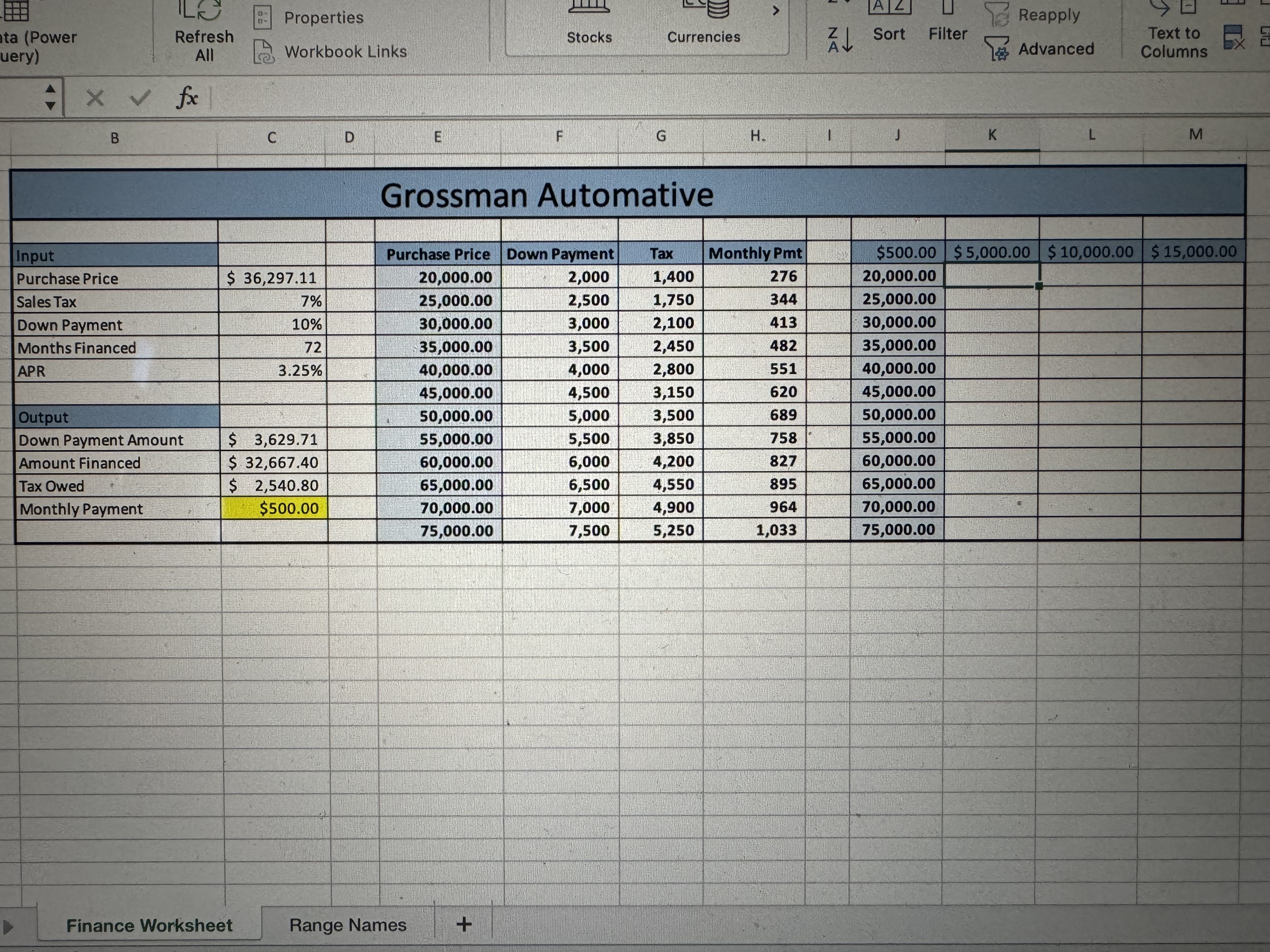Click the formula bar cancel X icon
Image resolution: width=1270 pixels, height=952 pixels.
pos(95,98)
